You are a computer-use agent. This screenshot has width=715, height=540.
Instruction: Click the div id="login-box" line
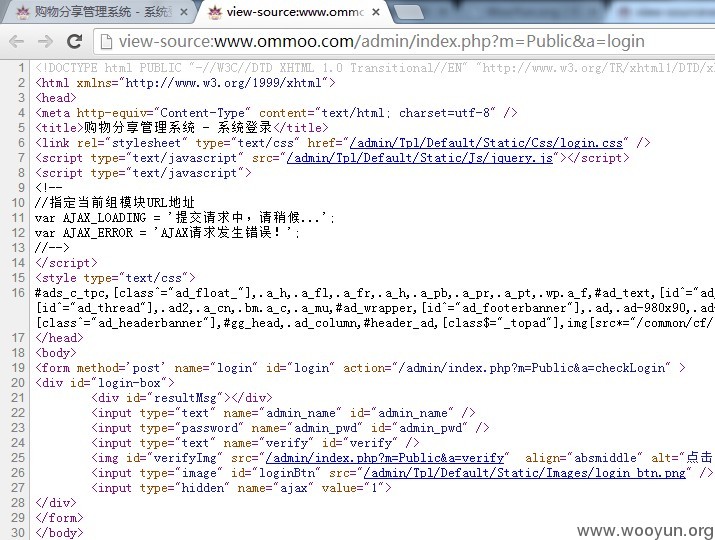coord(104,383)
